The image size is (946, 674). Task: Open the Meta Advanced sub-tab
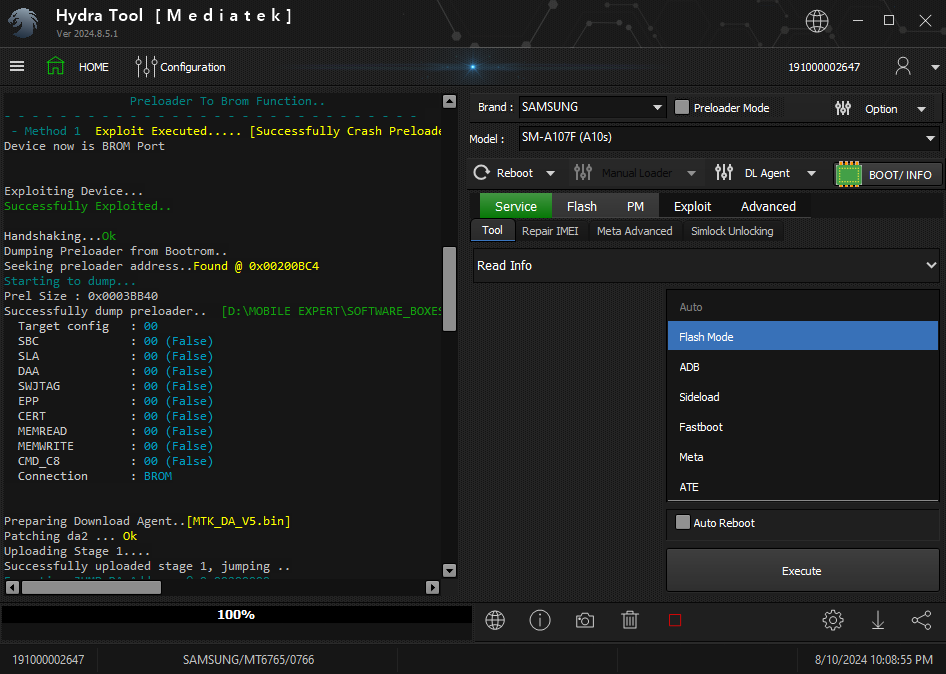click(x=635, y=231)
